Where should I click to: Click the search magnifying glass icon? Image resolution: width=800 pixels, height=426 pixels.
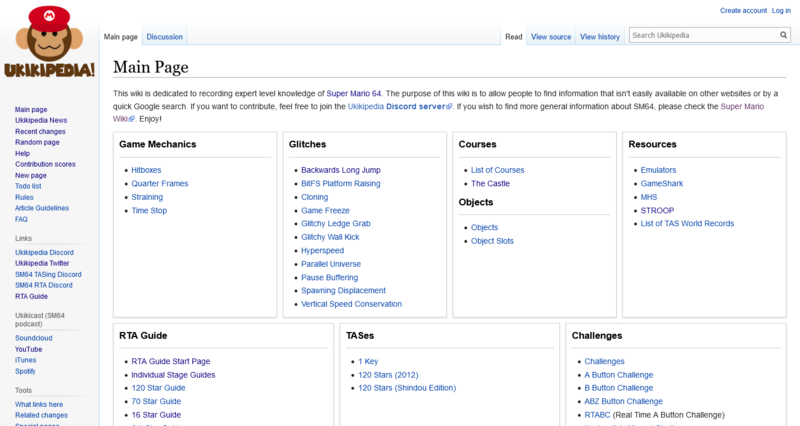pyautogui.click(x=784, y=35)
